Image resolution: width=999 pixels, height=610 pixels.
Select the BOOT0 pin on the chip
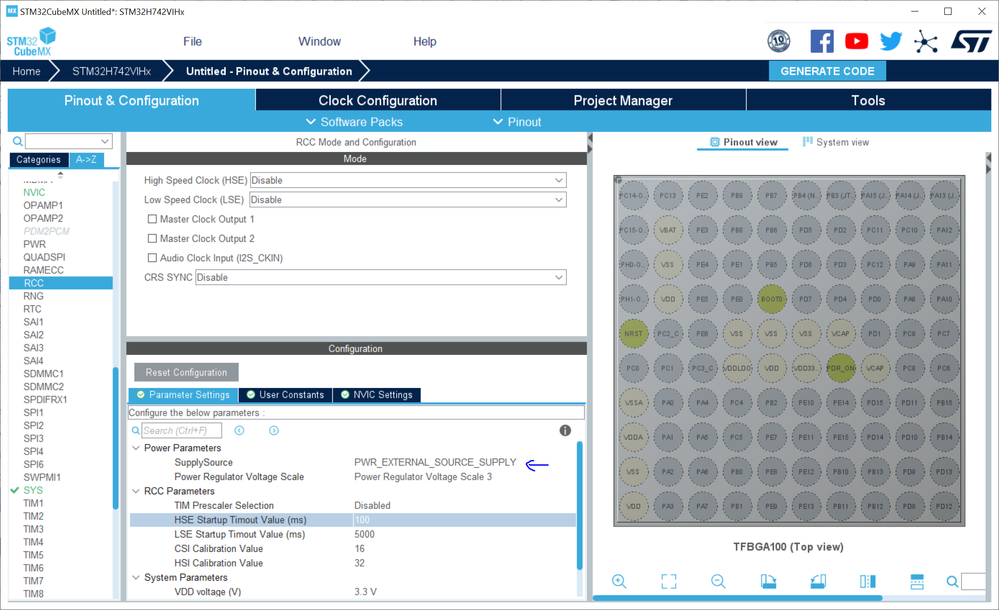[772, 299]
